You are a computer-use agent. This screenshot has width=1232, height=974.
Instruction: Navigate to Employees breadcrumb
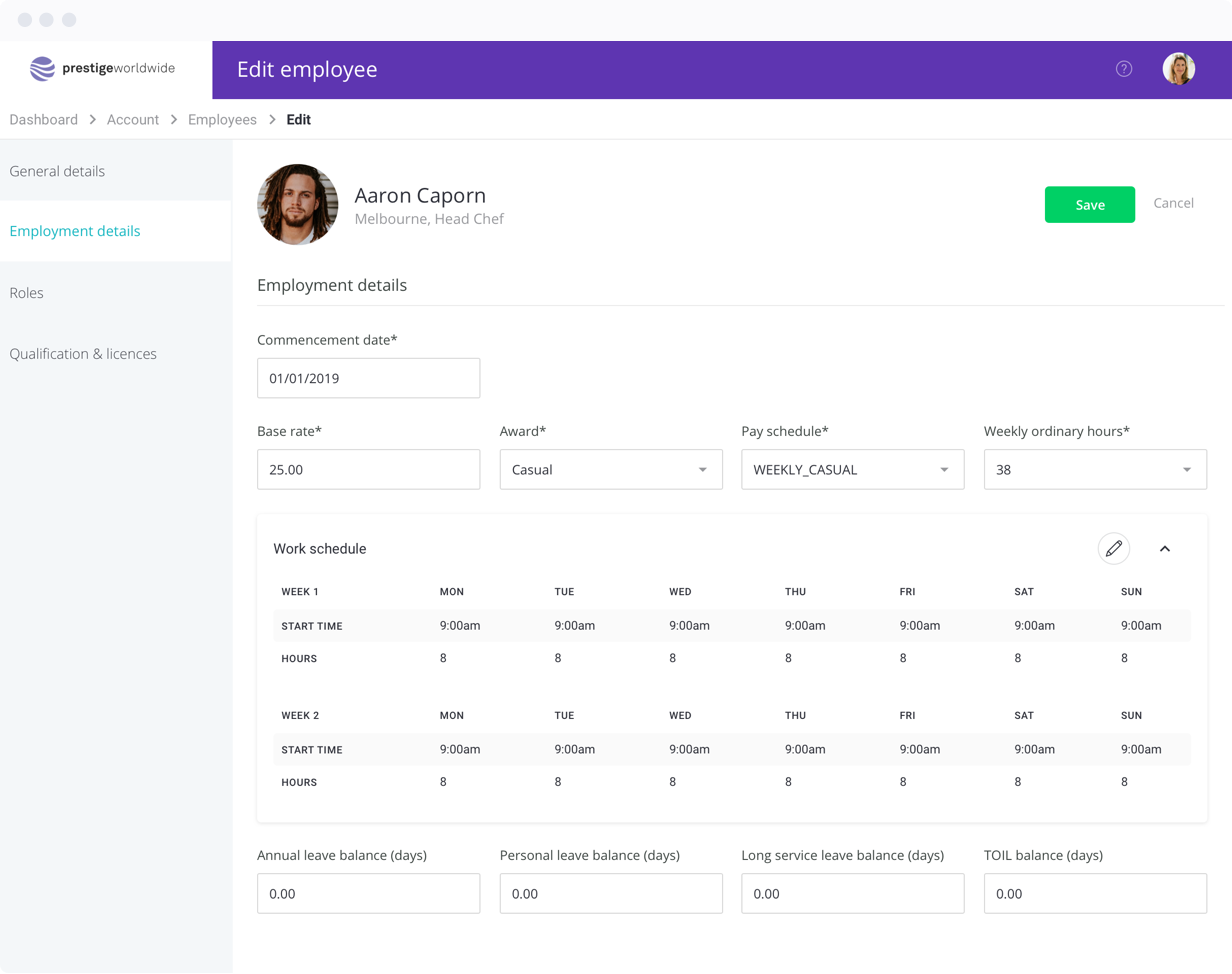[x=222, y=120]
